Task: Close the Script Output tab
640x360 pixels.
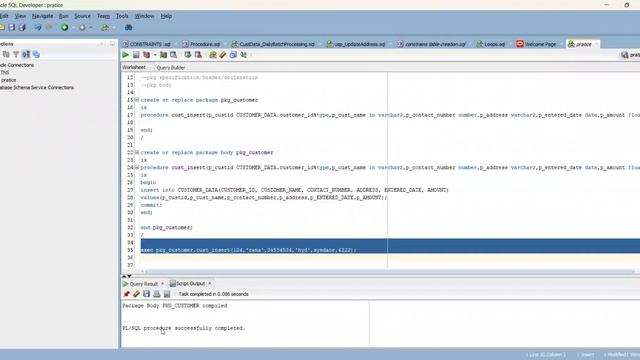Action: (210, 283)
